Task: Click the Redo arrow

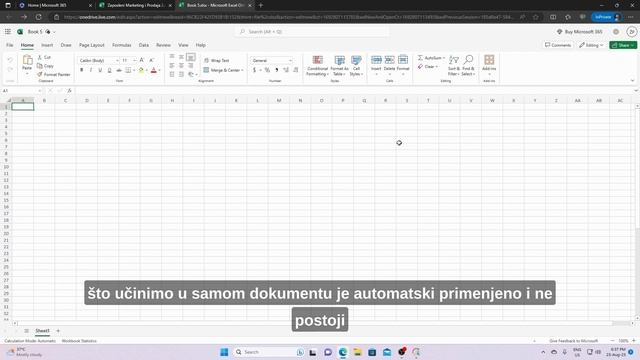Action: [10, 69]
